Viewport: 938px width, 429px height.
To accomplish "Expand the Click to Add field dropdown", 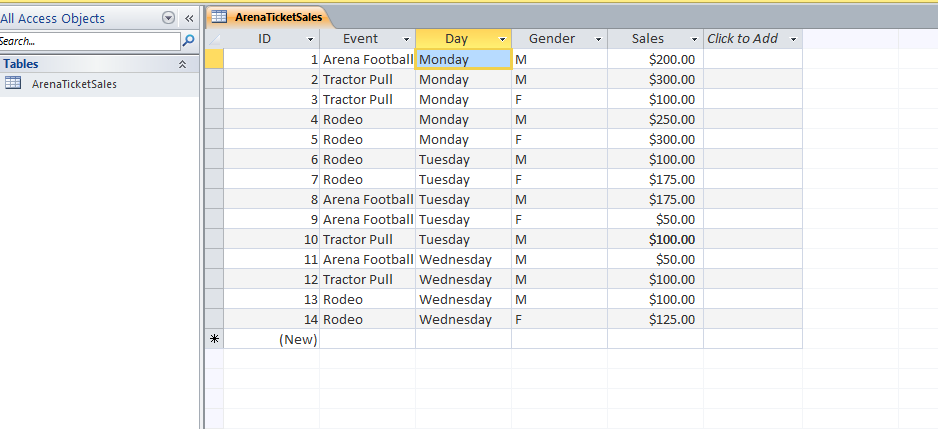I will click(x=793, y=39).
